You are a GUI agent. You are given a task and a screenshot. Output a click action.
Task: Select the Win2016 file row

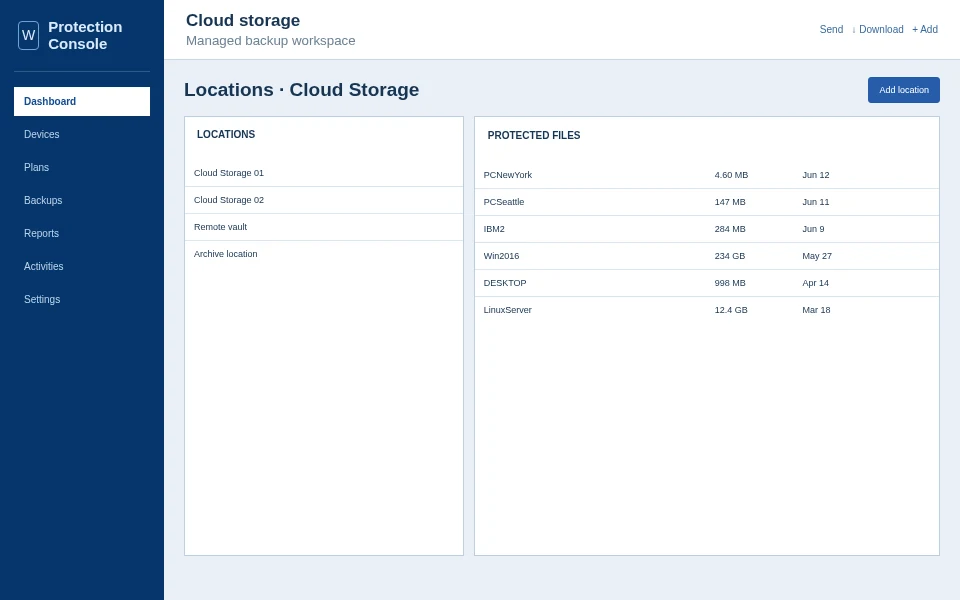tap(707, 256)
